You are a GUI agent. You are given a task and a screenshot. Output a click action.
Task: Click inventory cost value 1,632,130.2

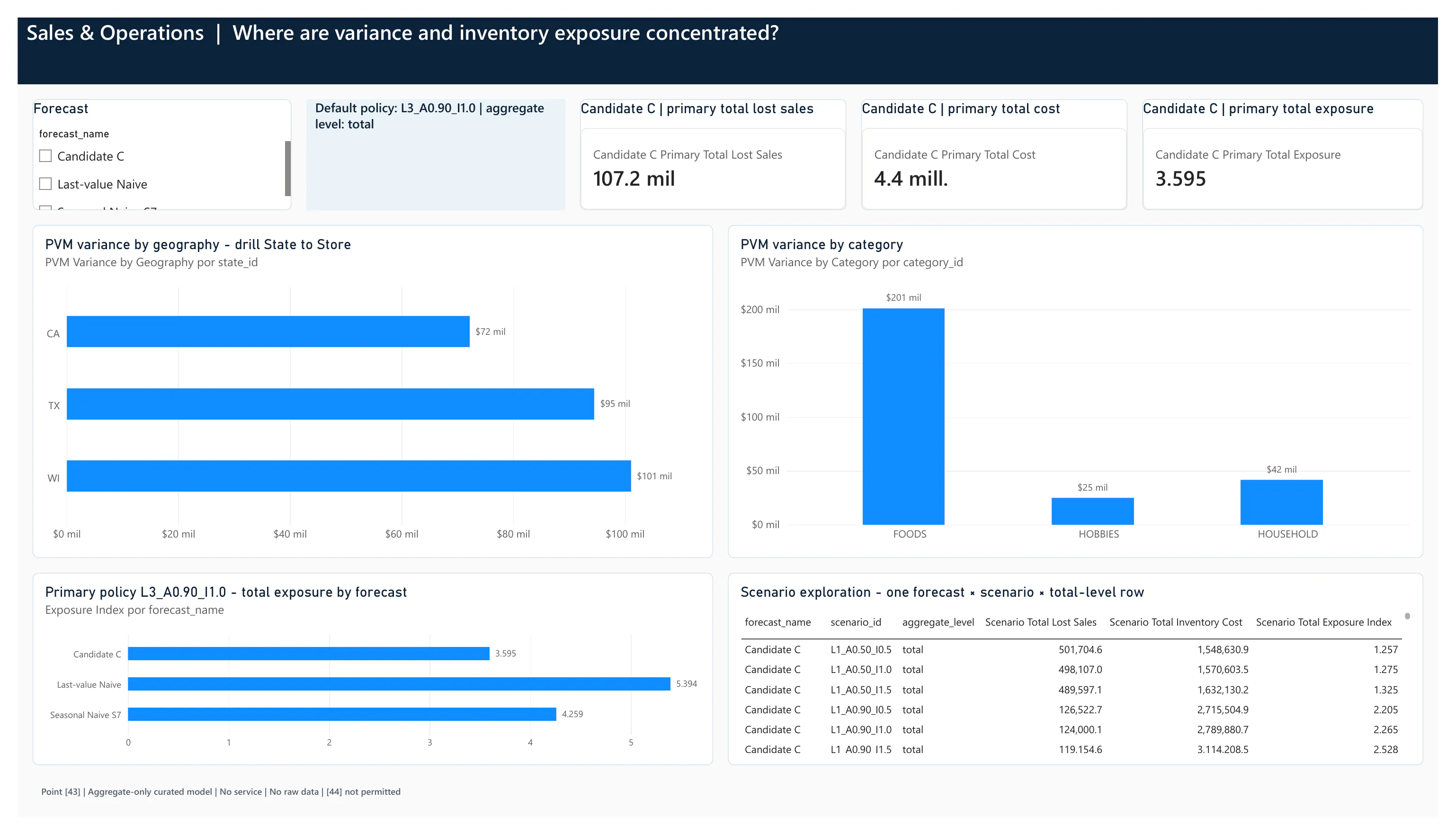click(1223, 690)
